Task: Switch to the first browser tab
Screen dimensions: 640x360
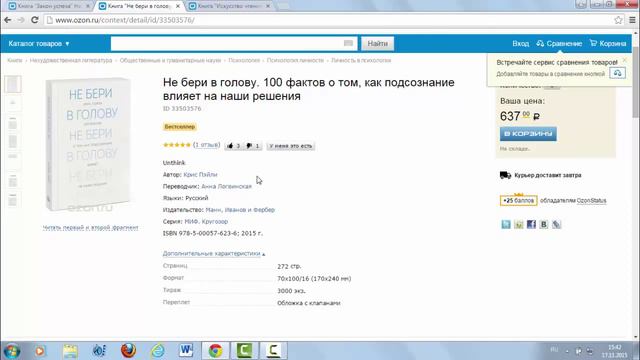Action: [49, 6]
